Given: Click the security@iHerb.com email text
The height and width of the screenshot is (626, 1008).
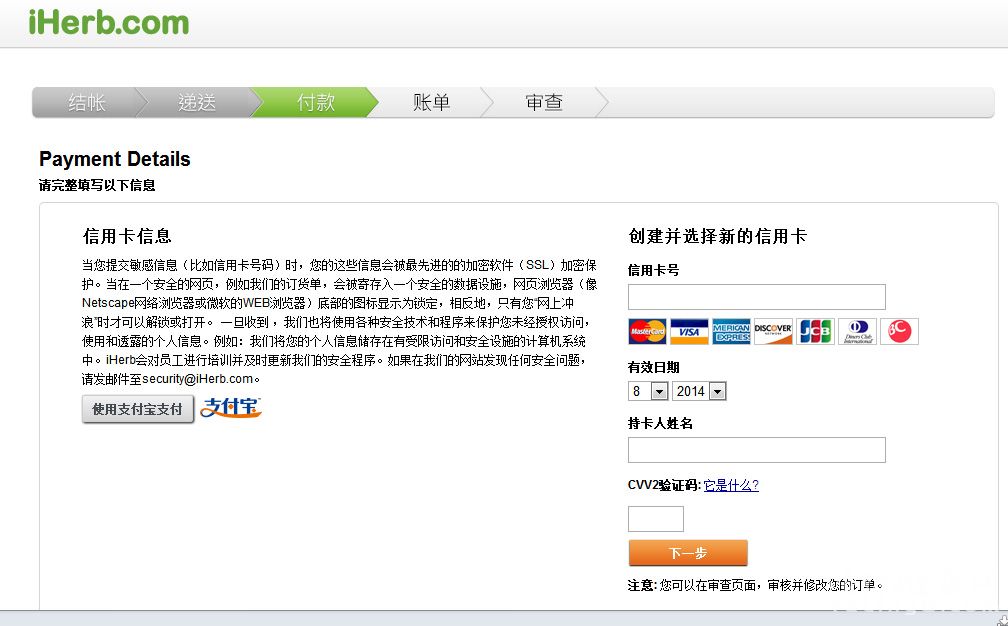Looking at the screenshot, I should pos(197,379).
